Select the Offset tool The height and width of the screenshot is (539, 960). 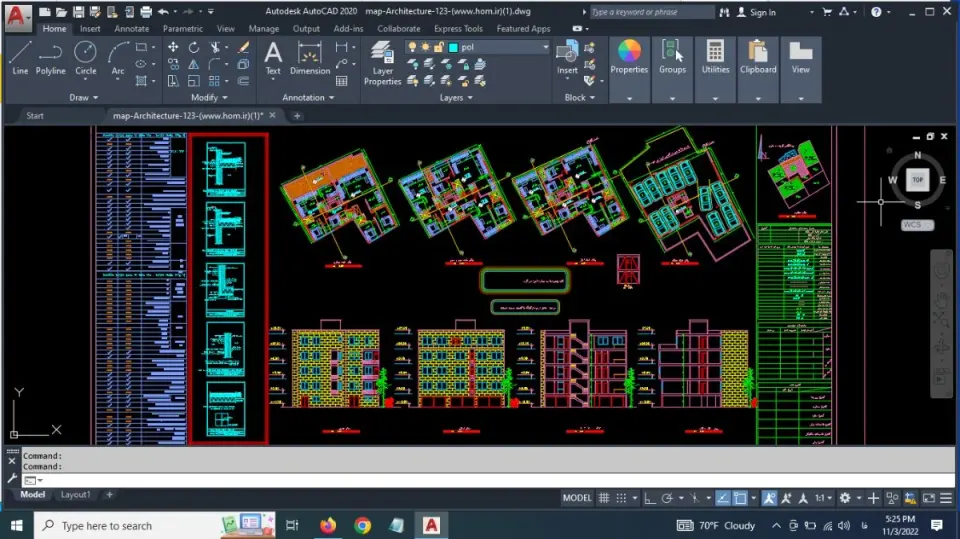click(x=244, y=81)
